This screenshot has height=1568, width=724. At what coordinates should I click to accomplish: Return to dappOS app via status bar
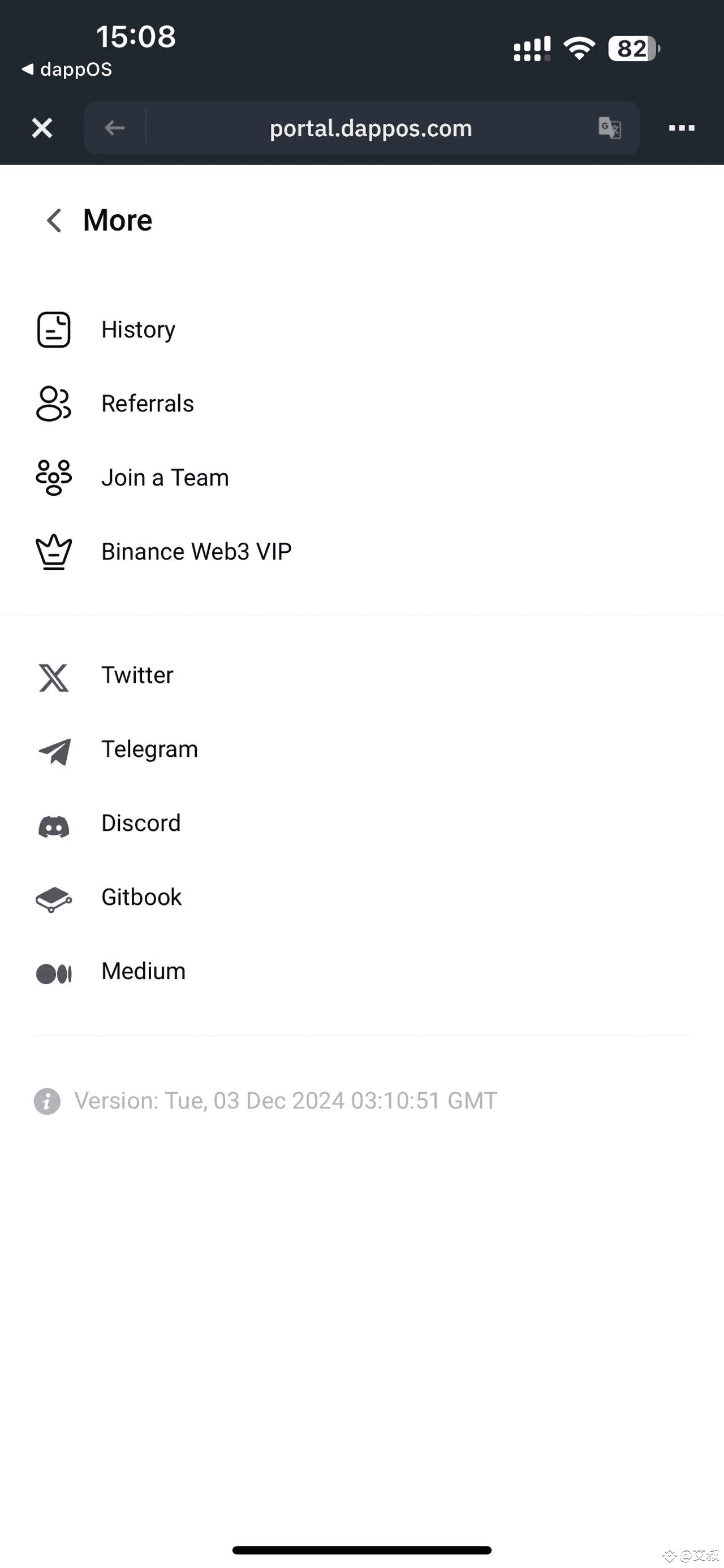pos(67,70)
